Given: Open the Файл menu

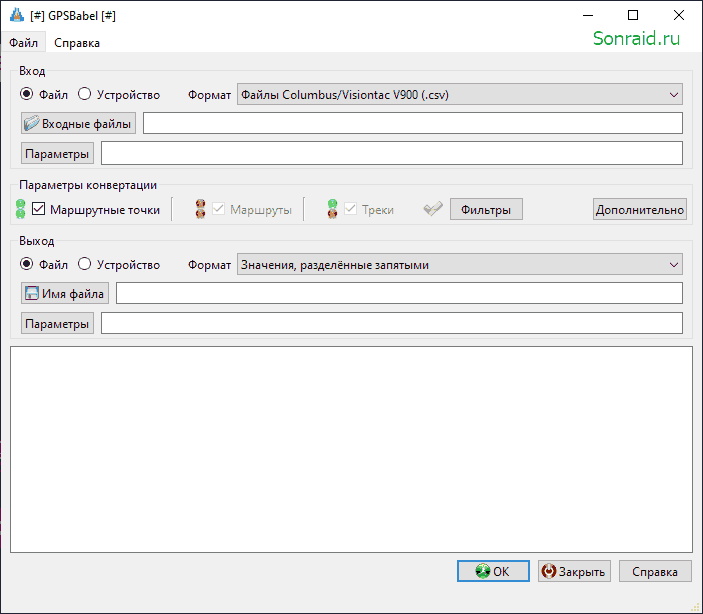Looking at the screenshot, I should click(23, 43).
